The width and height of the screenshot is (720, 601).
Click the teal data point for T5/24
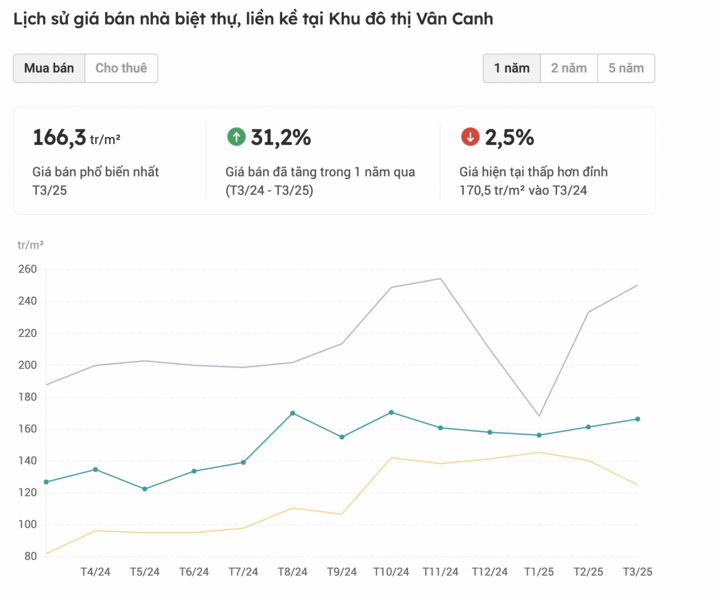click(x=145, y=489)
